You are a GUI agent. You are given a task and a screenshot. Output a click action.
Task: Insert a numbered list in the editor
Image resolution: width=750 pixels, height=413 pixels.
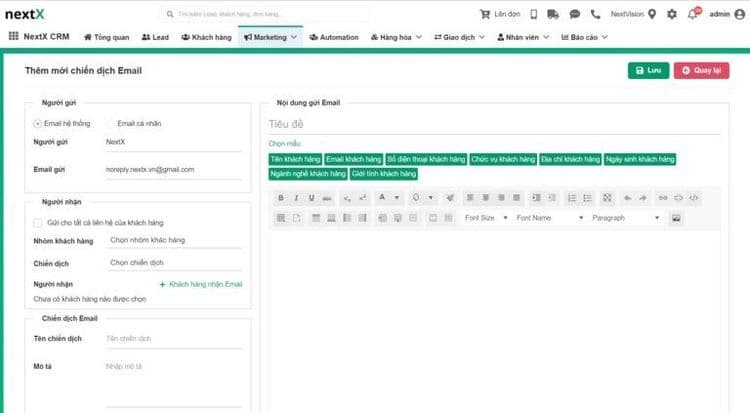click(x=572, y=198)
